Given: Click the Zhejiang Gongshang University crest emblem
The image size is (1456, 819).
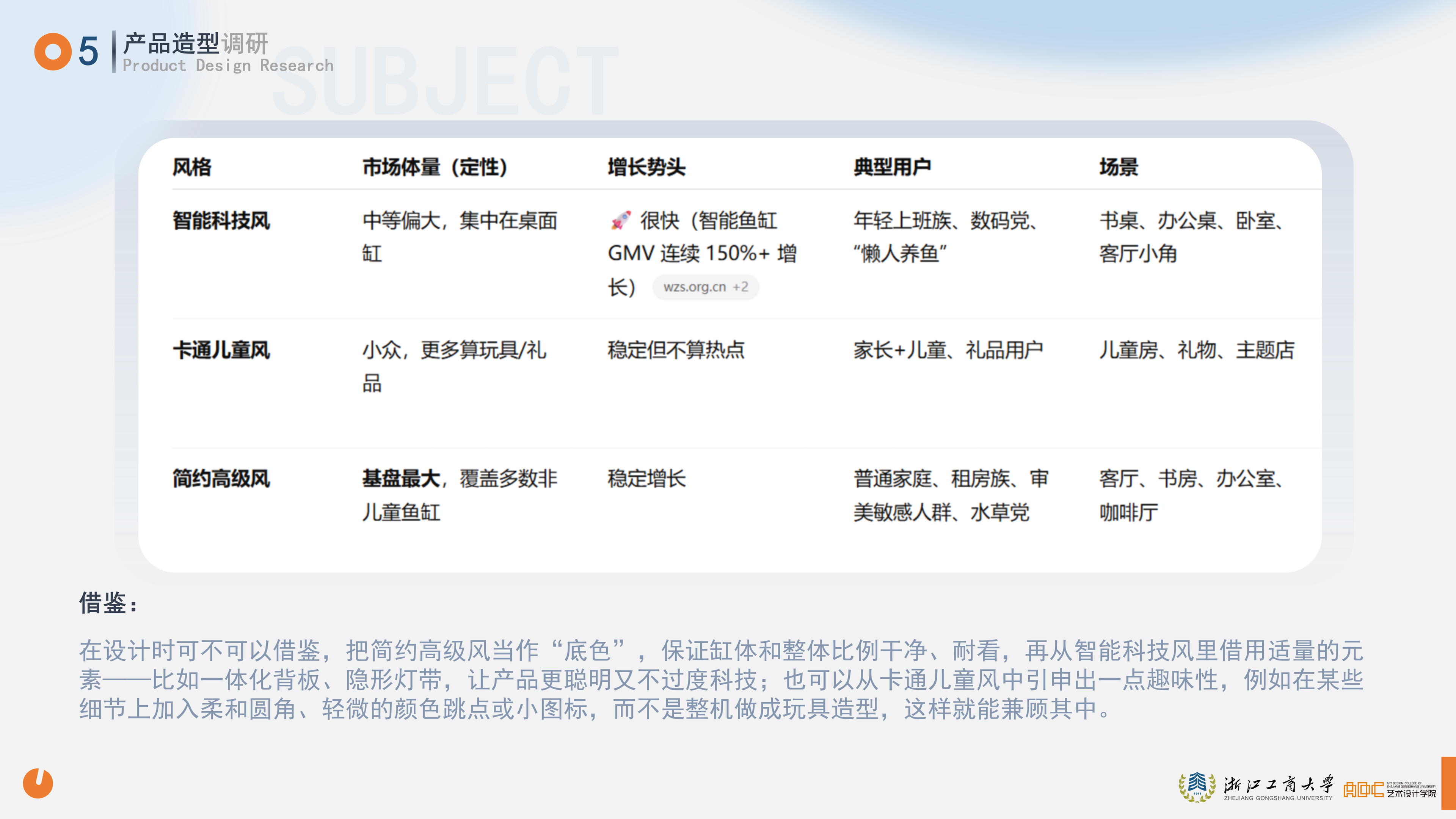Looking at the screenshot, I should pos(1197,787).
